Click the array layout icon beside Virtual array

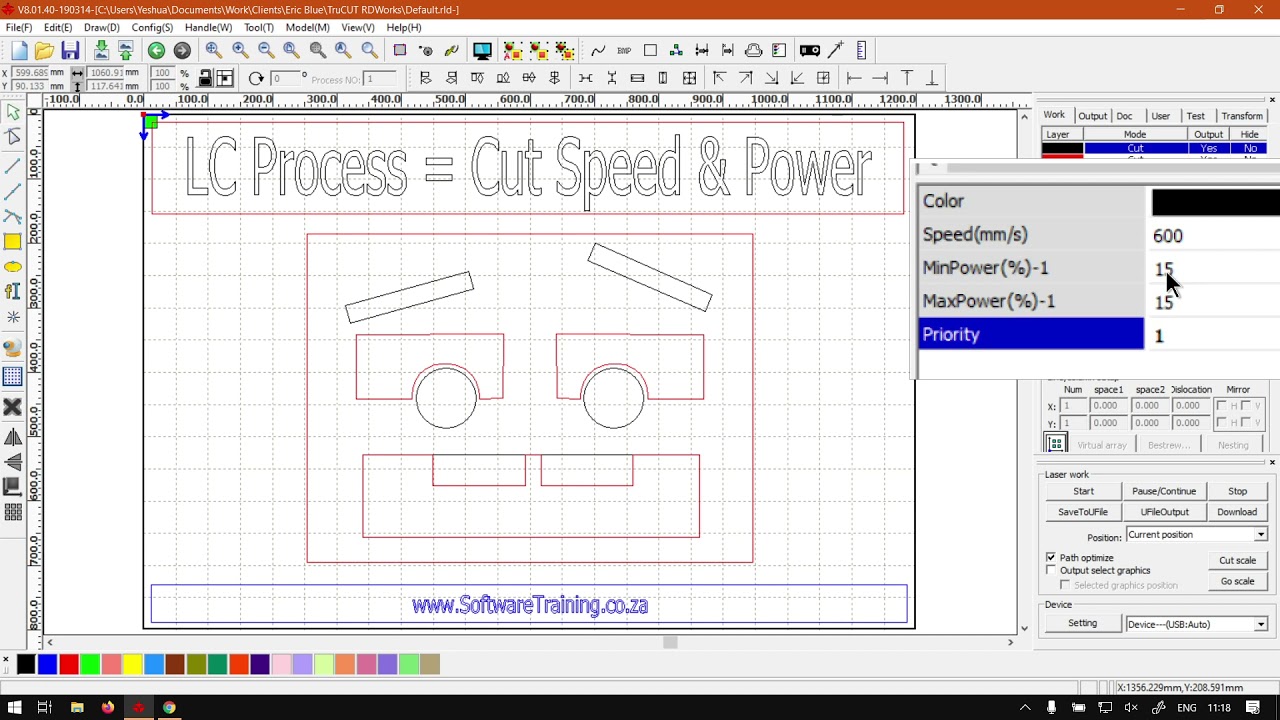pyautogui.click(x=1055, y=444)
